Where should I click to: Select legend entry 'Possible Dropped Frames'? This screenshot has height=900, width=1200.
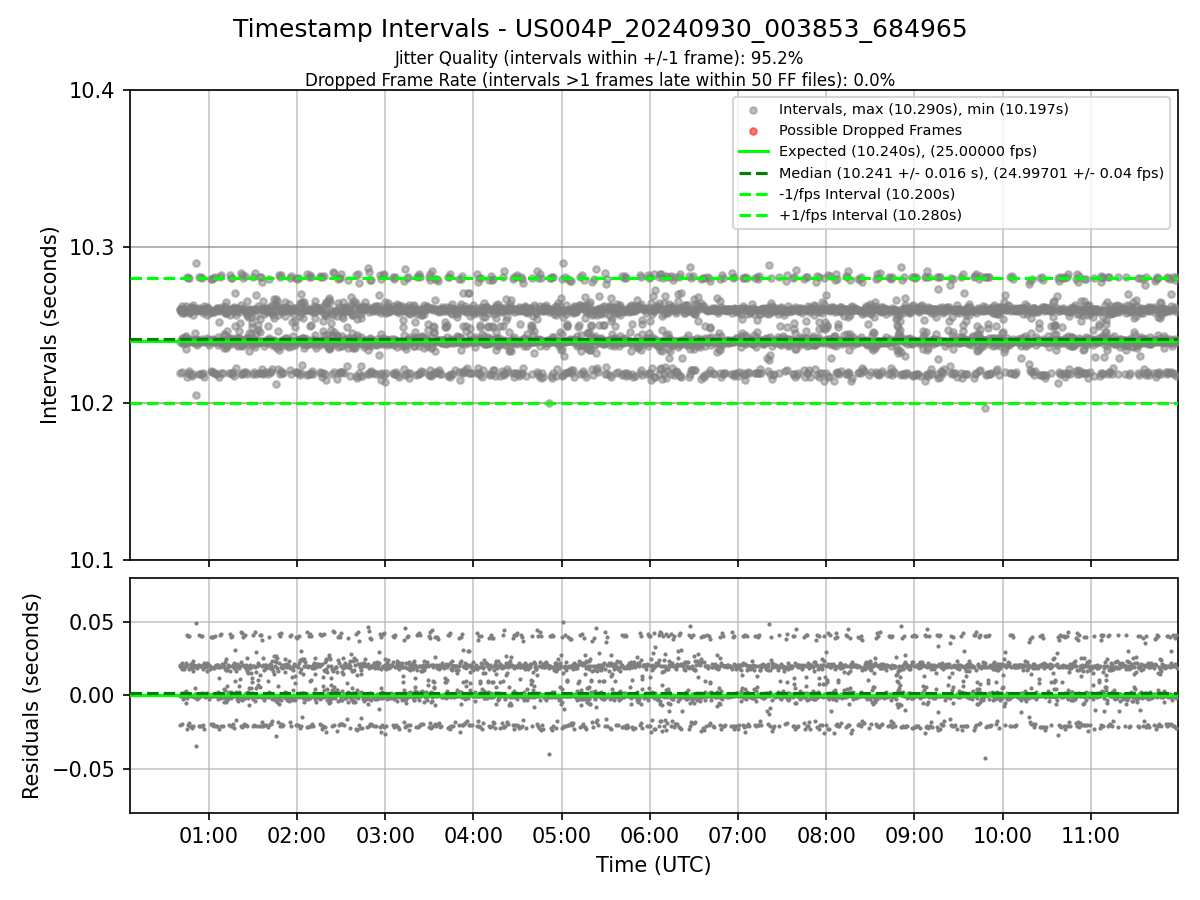pos(870,130)
